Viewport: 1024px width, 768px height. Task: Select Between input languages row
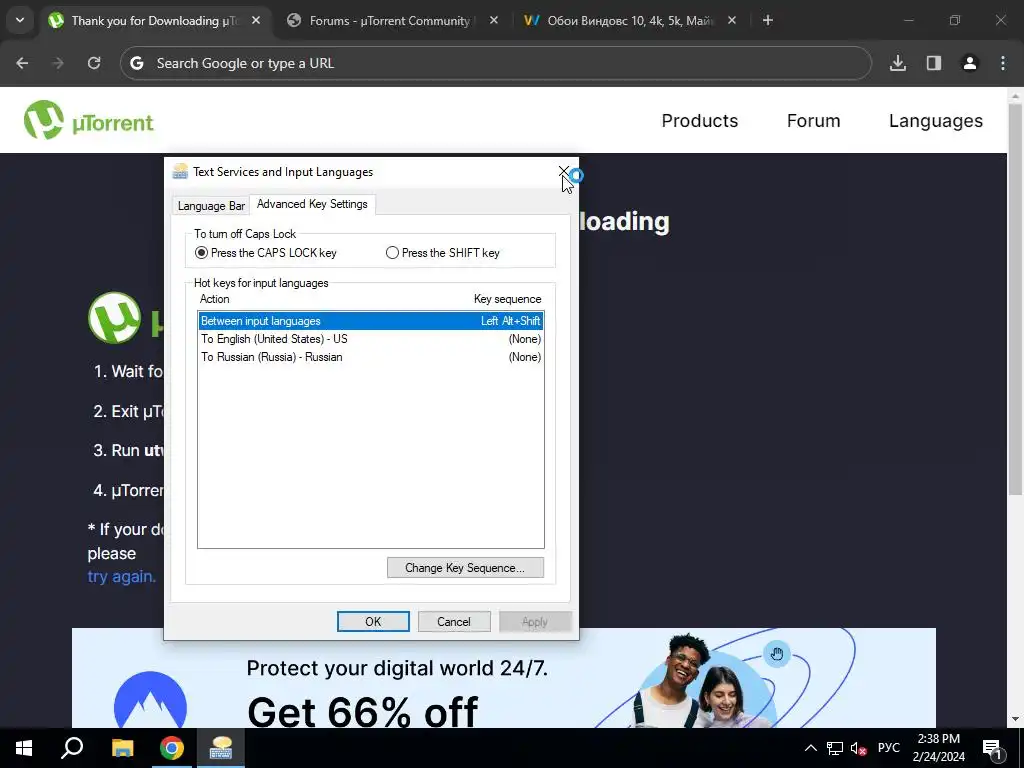[370, 321]
